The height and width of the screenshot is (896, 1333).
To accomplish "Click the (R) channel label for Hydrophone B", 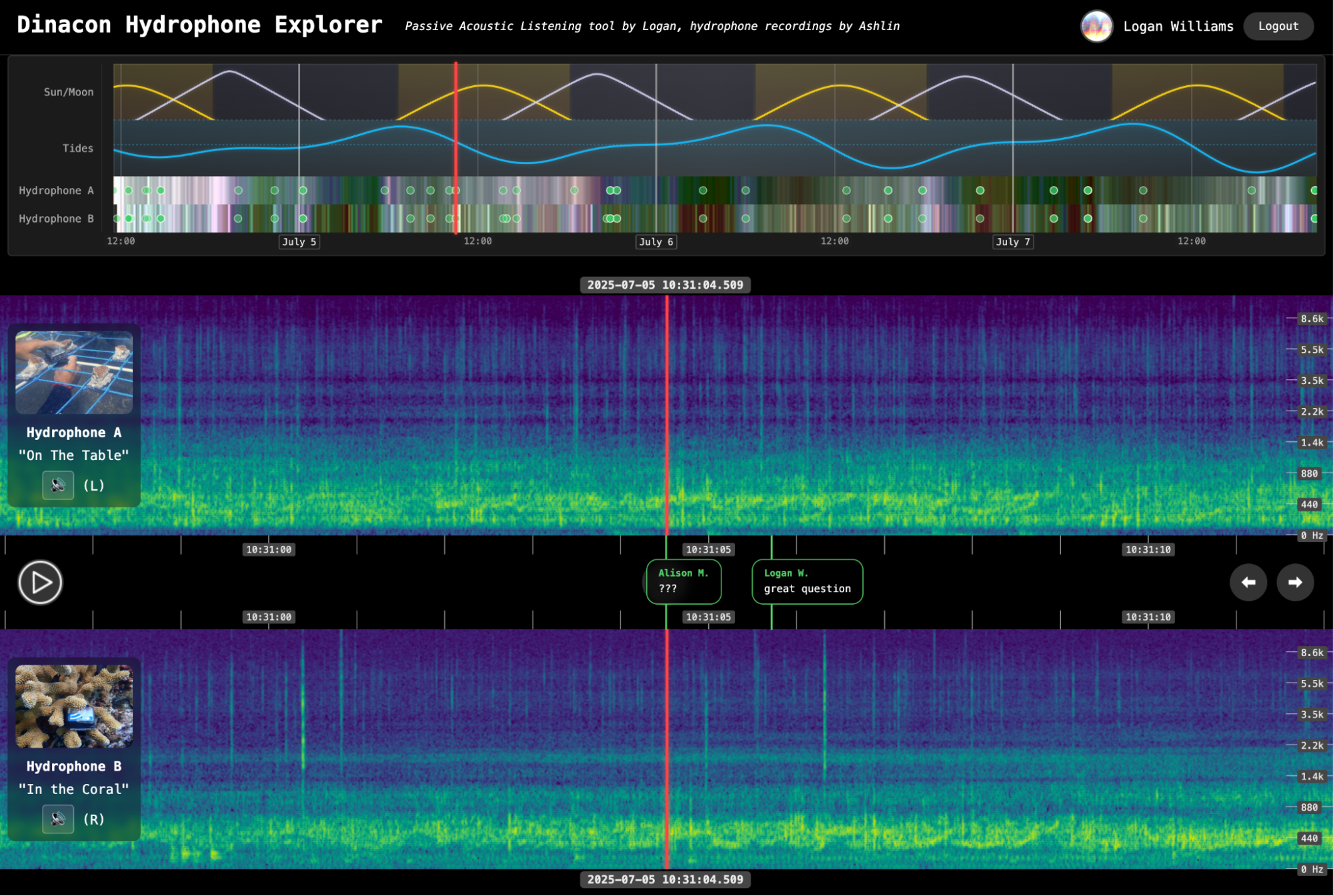I will 94,819.
